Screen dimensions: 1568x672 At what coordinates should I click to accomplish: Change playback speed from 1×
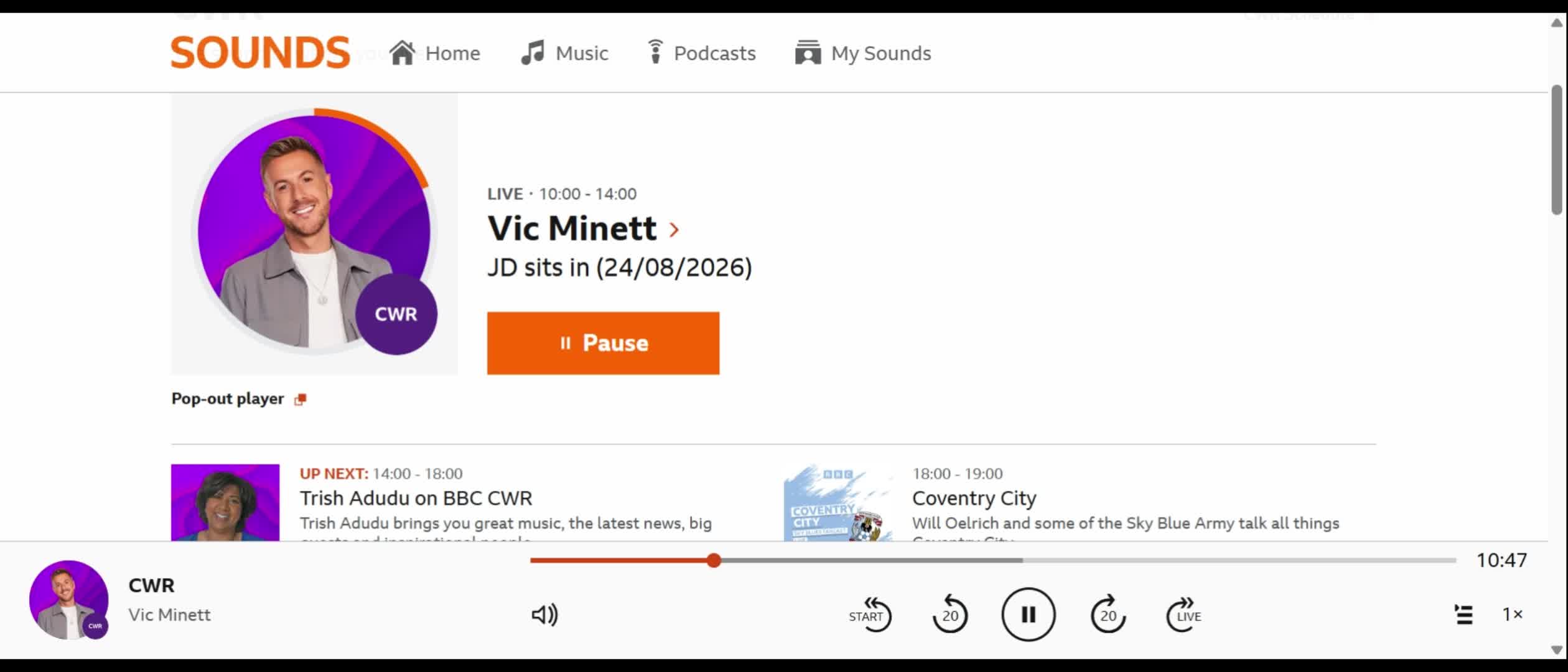click(x=1513, y=615)
